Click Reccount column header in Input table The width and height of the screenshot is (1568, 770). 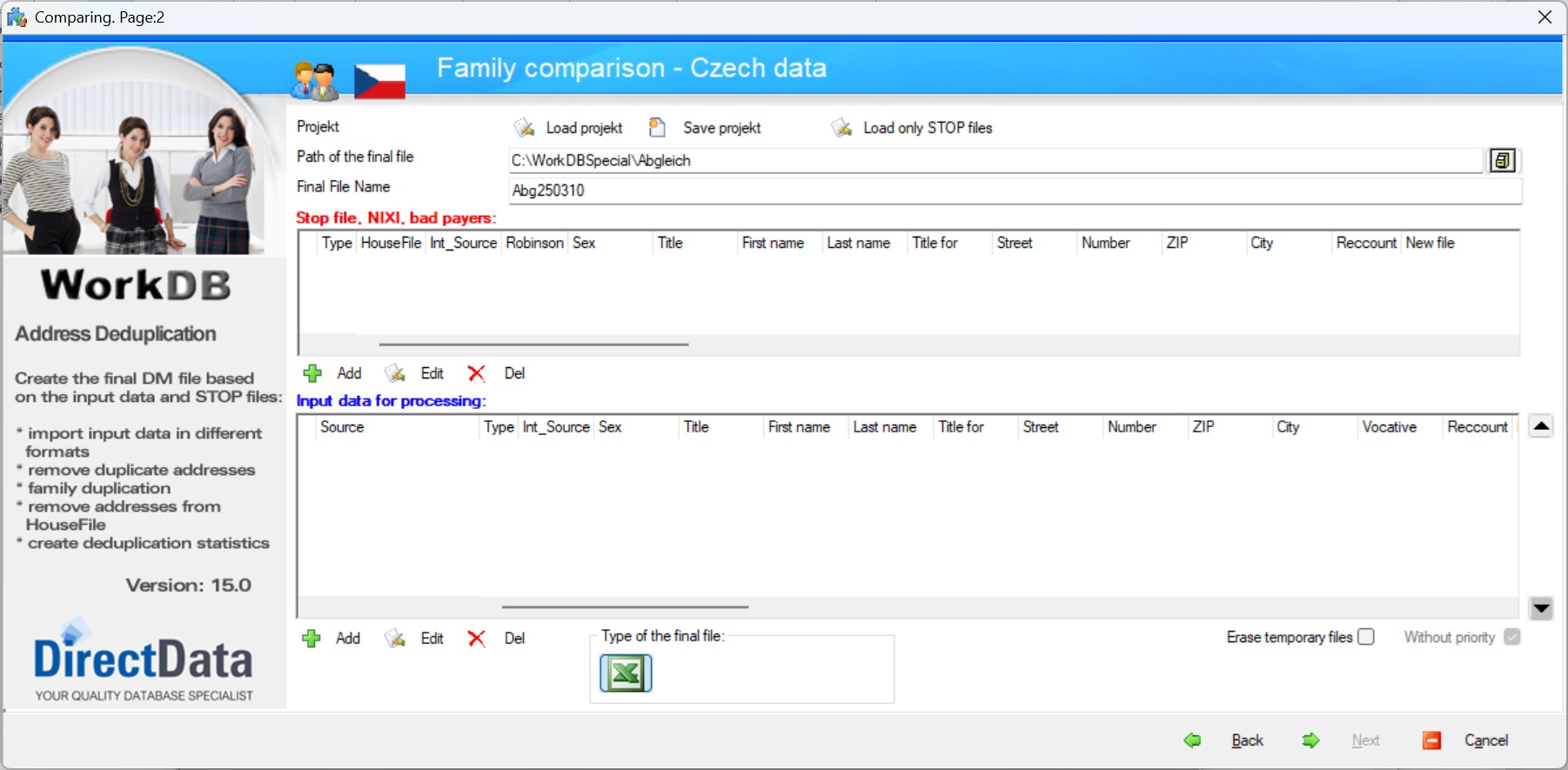1478,427
